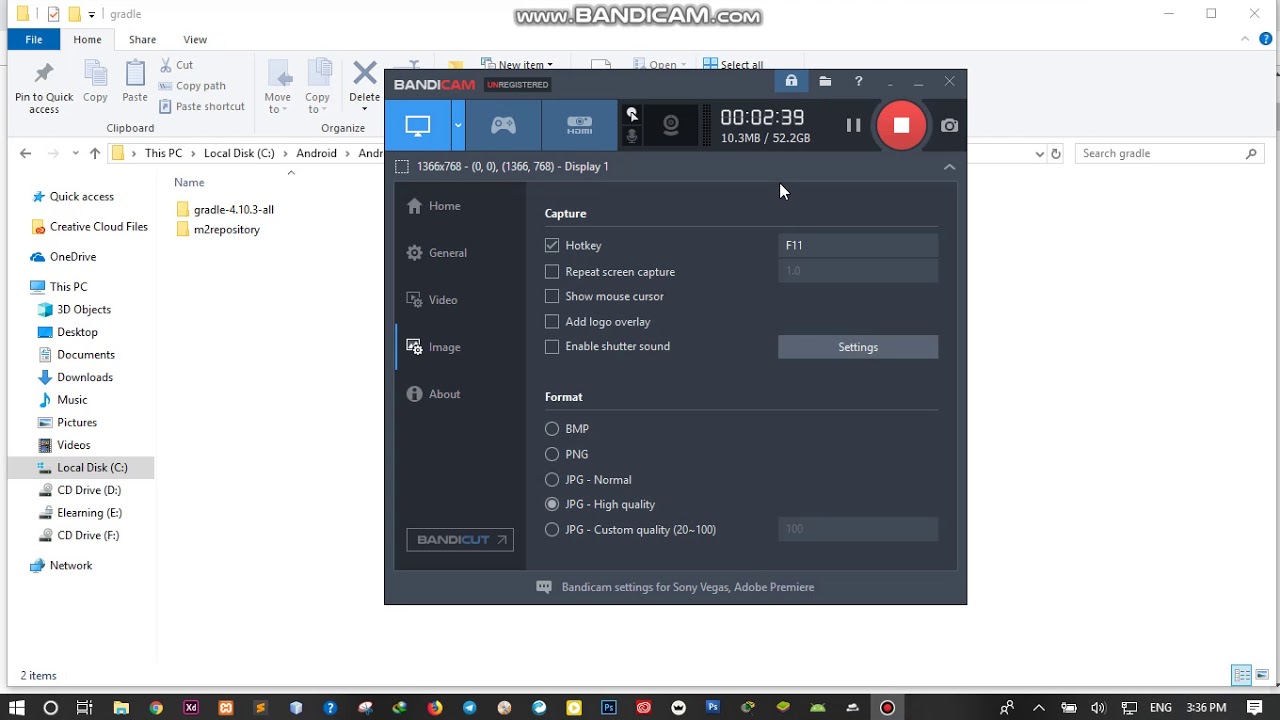The height and width of the screenshot is (720, 1280).
Task: Click the Settings button under Capture
Action: pos(858,347)
